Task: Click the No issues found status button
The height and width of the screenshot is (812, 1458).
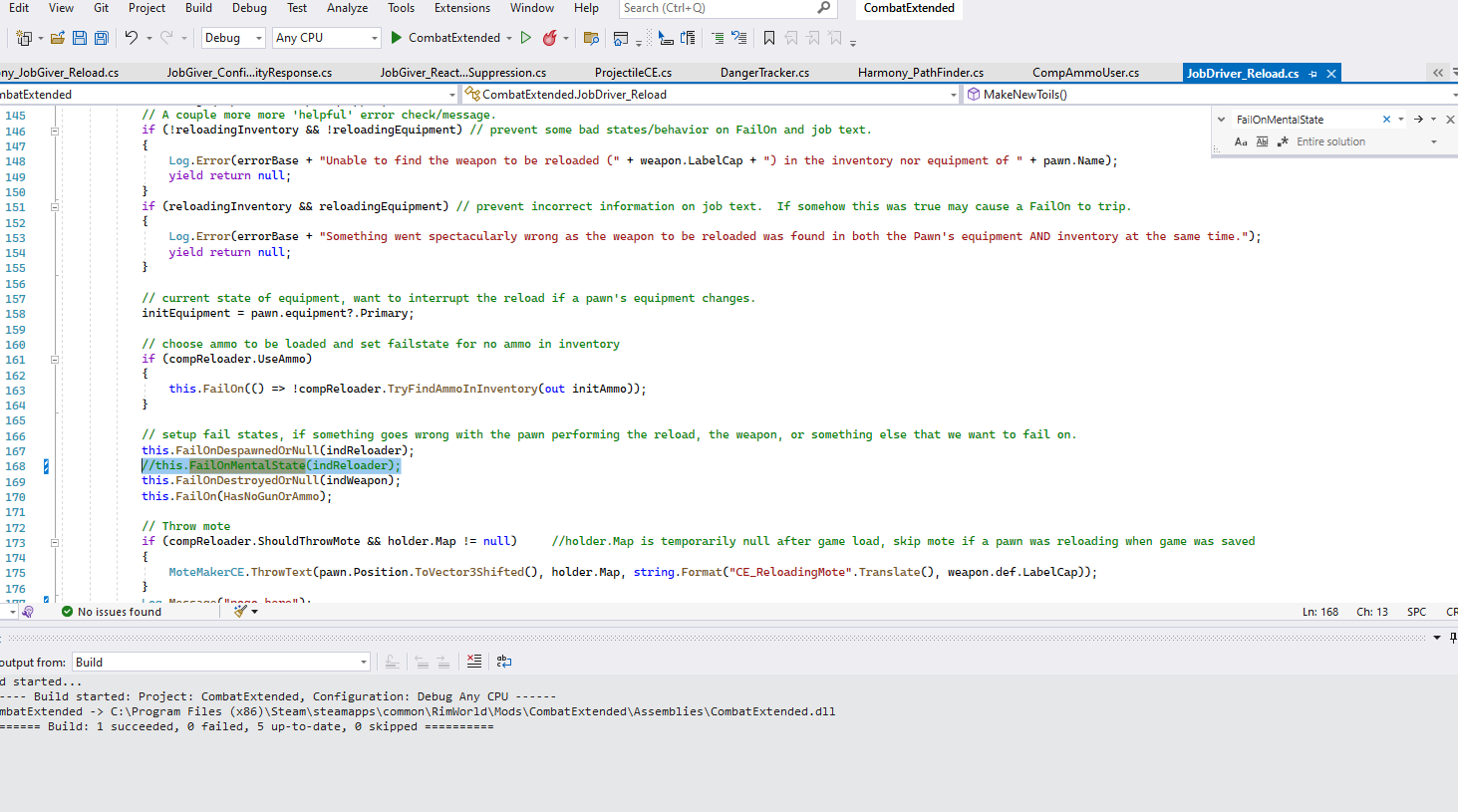Action: tap(115, 610)
